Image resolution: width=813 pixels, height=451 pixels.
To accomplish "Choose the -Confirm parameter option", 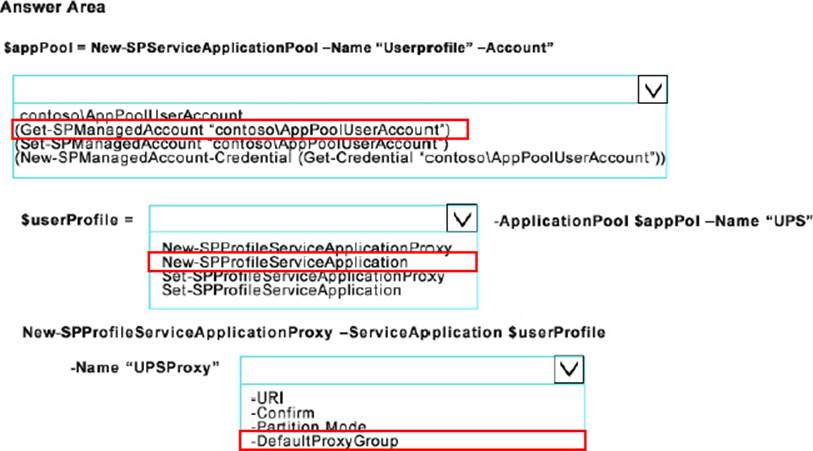I will (x=283, y=412).
